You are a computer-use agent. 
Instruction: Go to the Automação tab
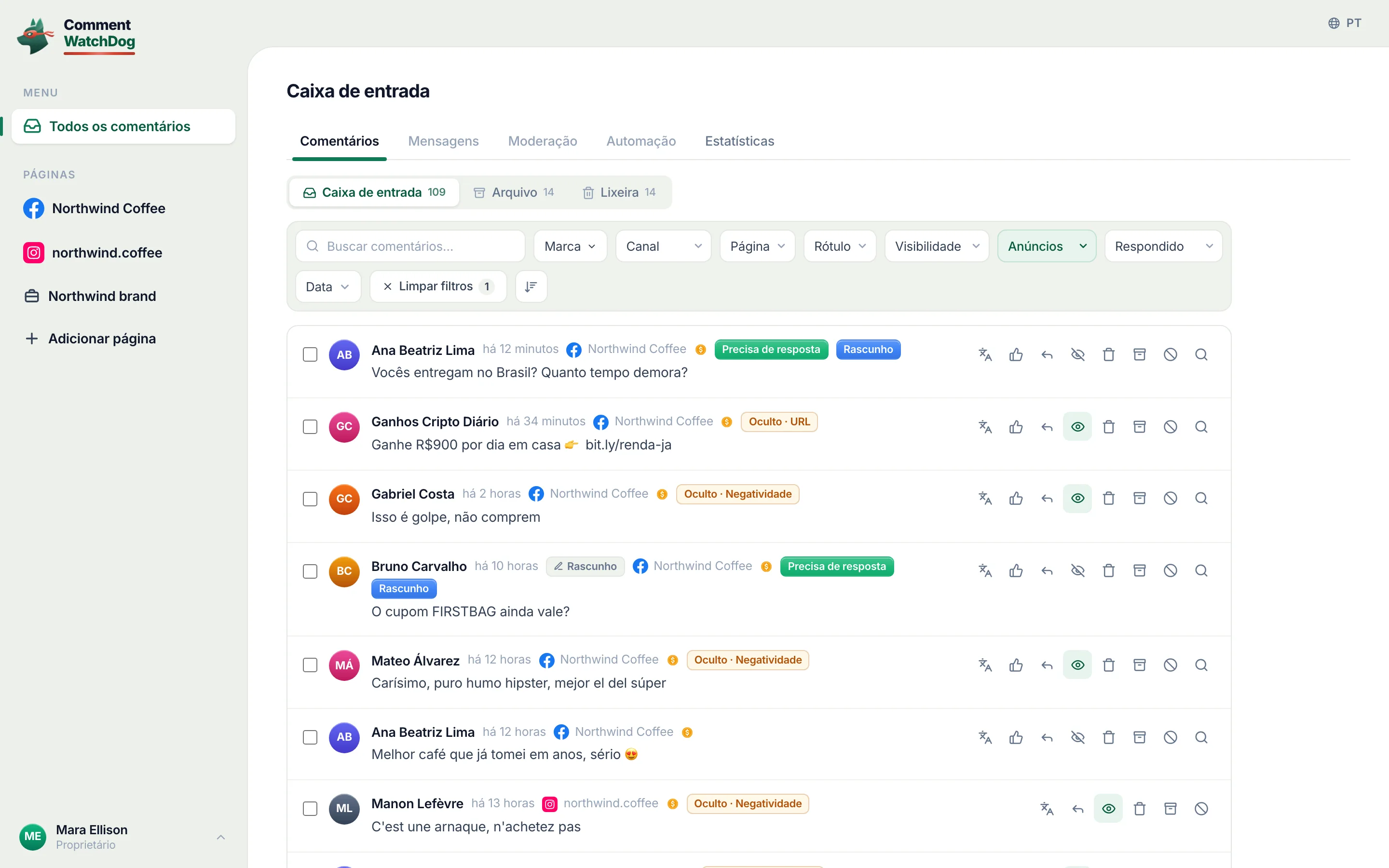(640, 141)
